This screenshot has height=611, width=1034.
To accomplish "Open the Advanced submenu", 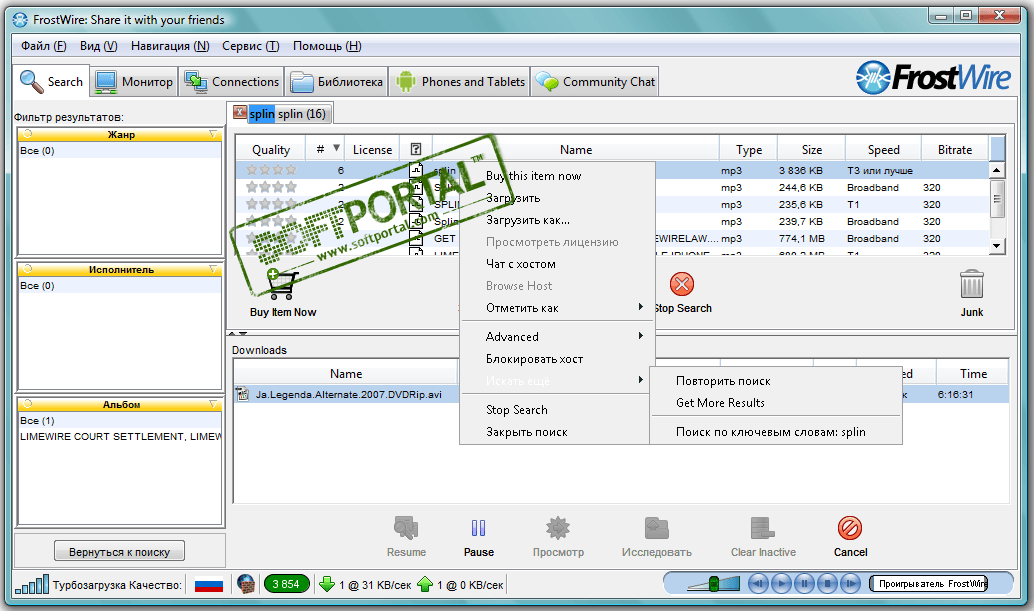I will [558, 337].
